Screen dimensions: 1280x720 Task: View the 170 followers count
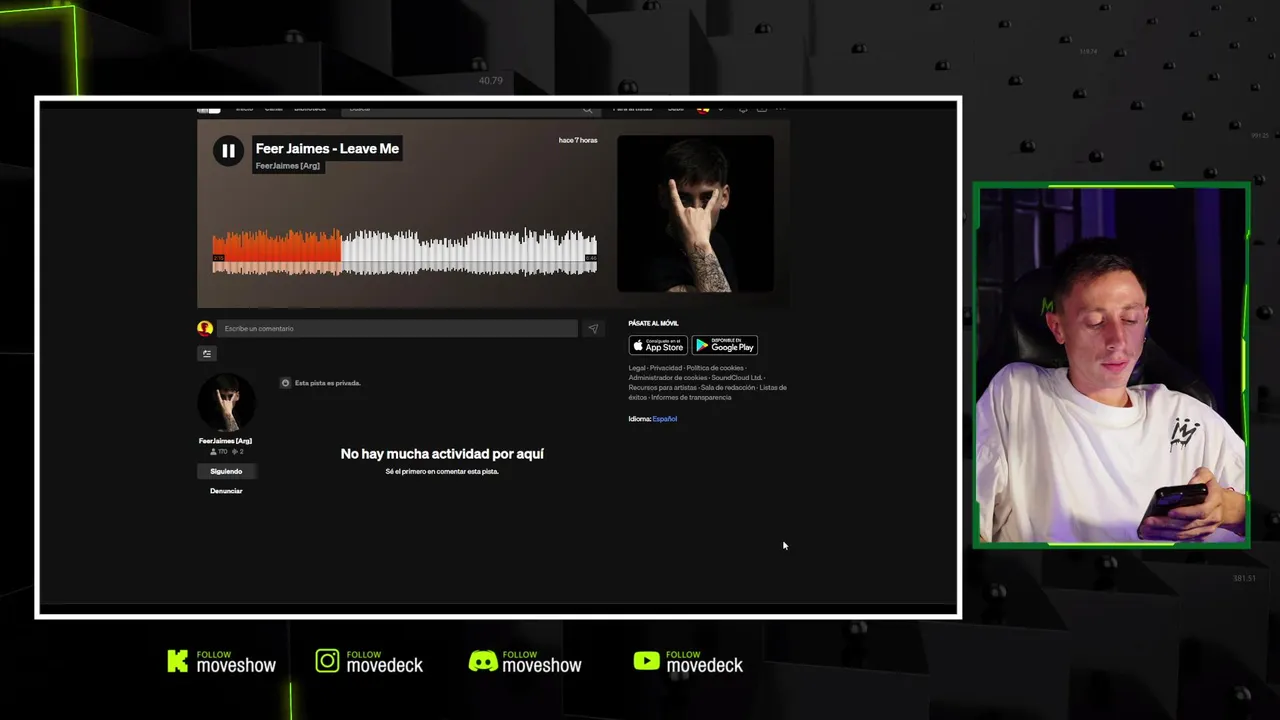point(218,452)
